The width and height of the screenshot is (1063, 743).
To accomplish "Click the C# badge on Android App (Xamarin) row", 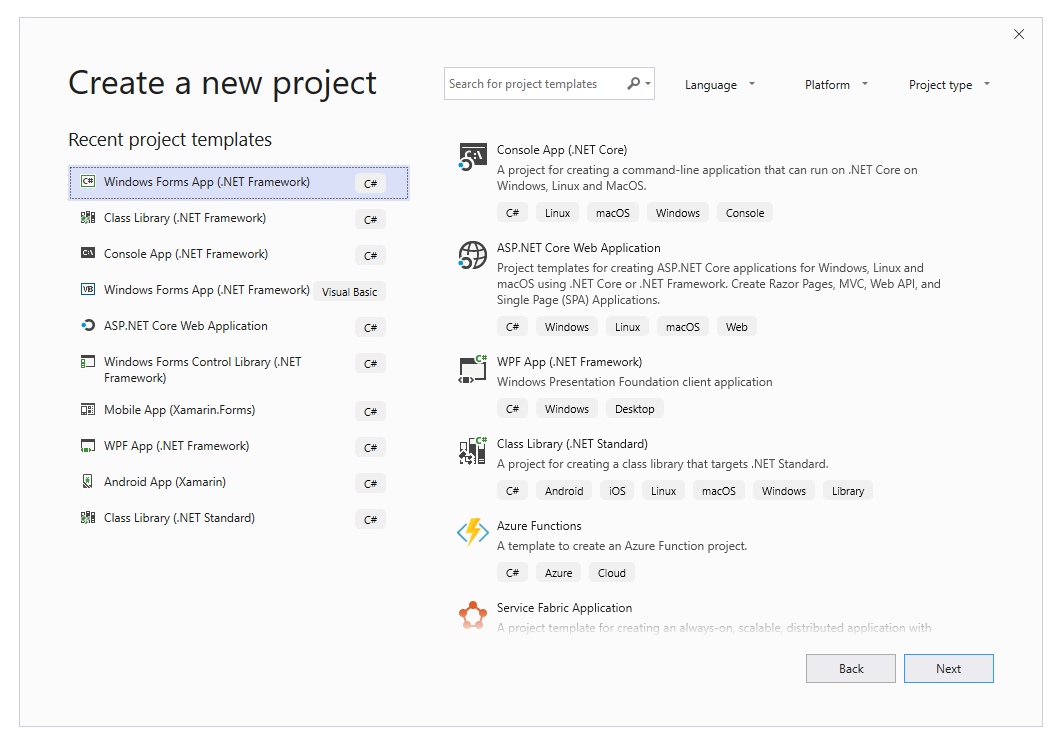I will pos(370,483).
